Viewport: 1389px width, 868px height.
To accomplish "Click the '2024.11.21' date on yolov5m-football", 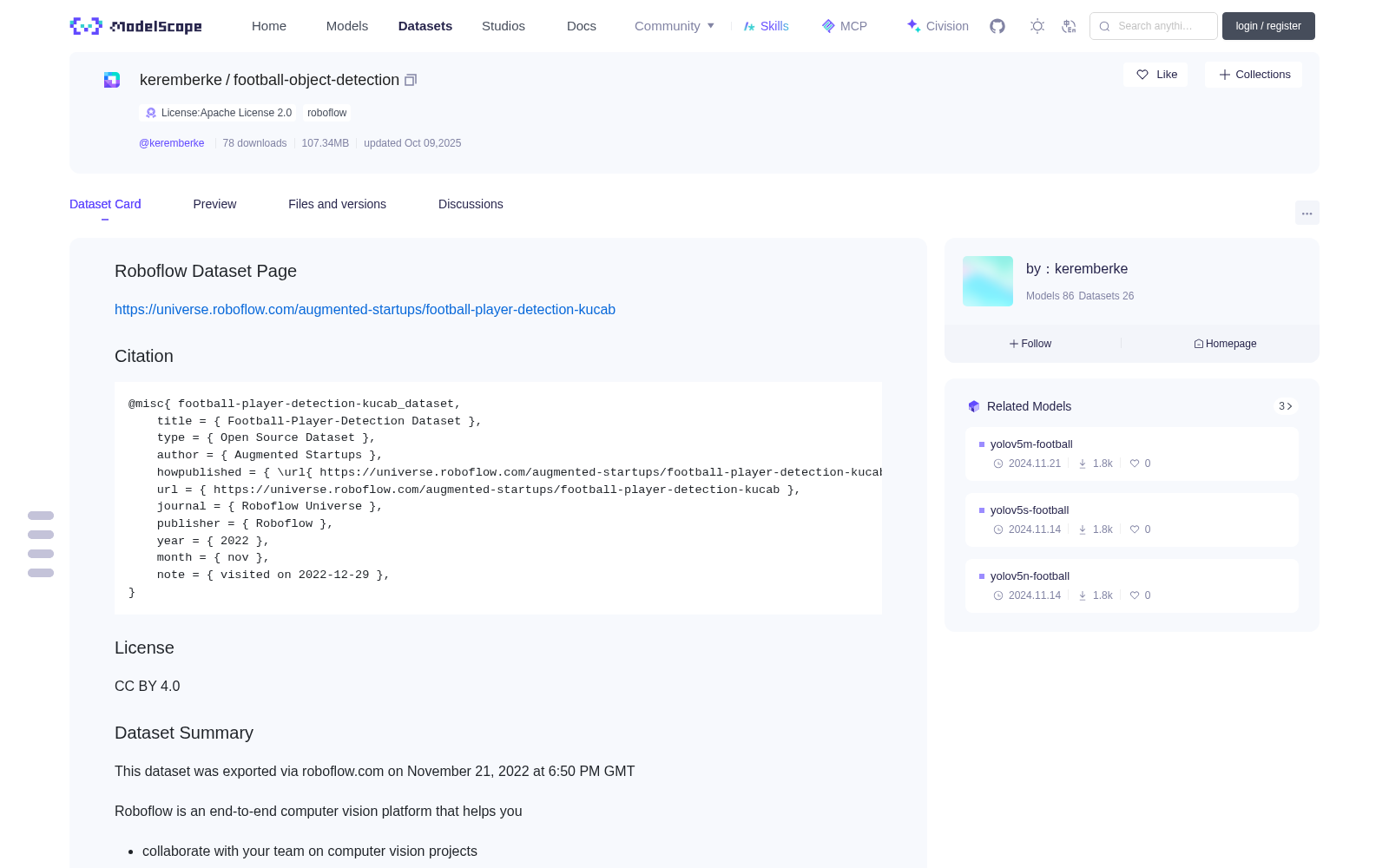I will 1035,464.
